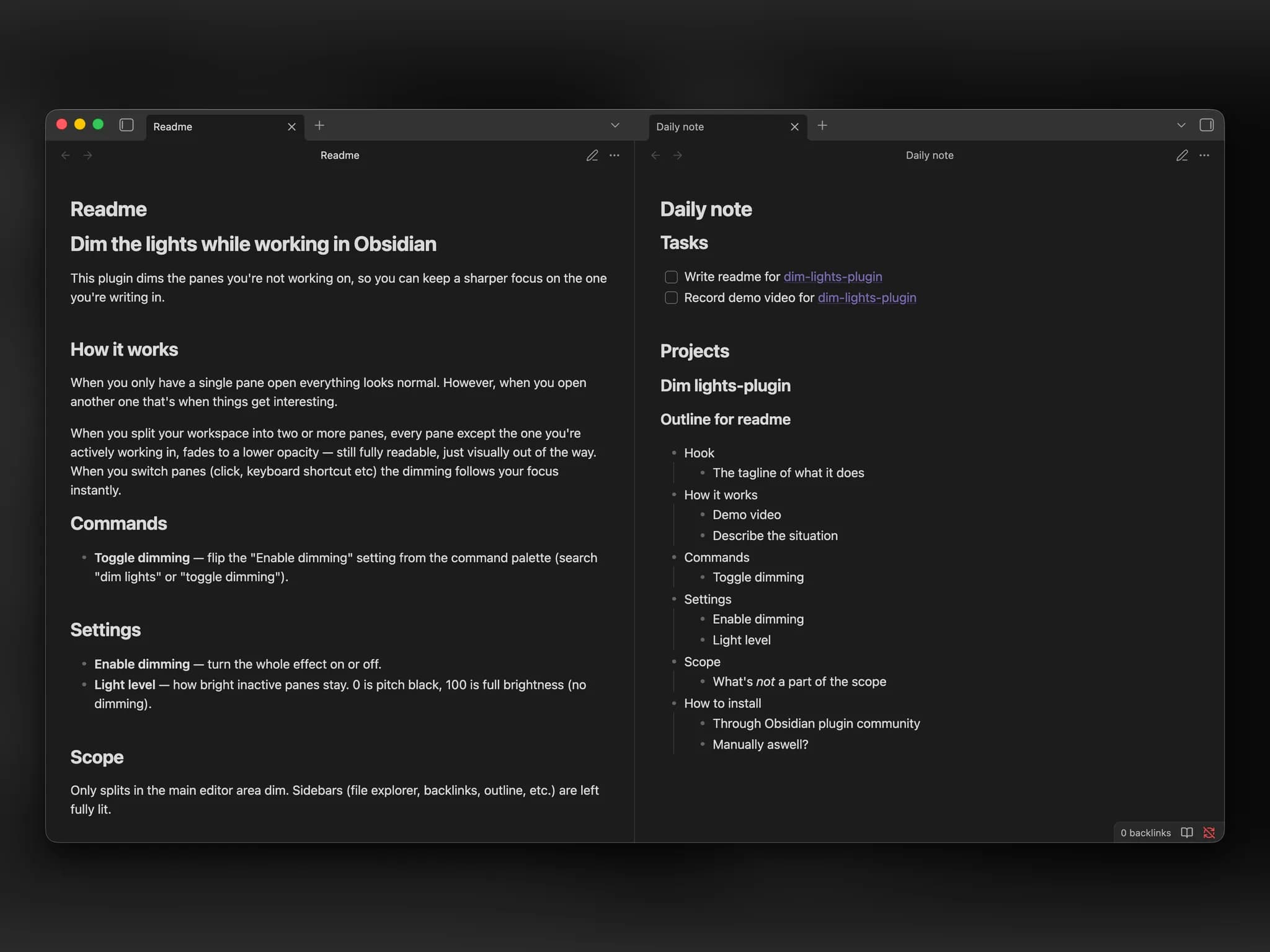Click the Daily note inline title heading
The height and width of the screenshot is (952, 1270).
tap(706, 209)
